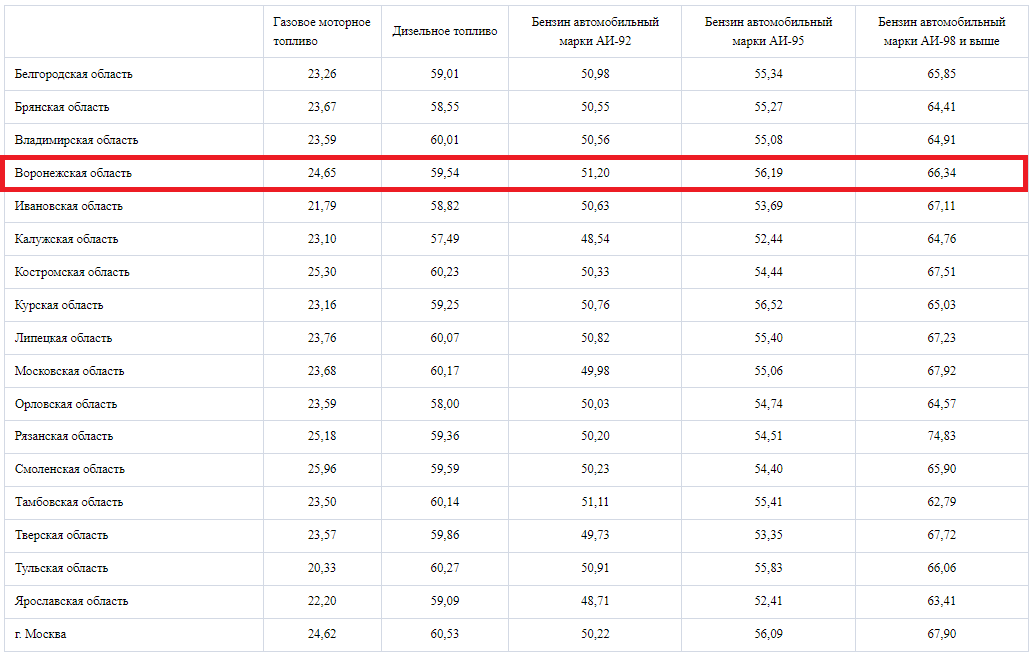Screen dimensions: 1034x654
Task: Select the Бензин автомобильный марки АИ-92 header
Action: click(x=595, y=32)
